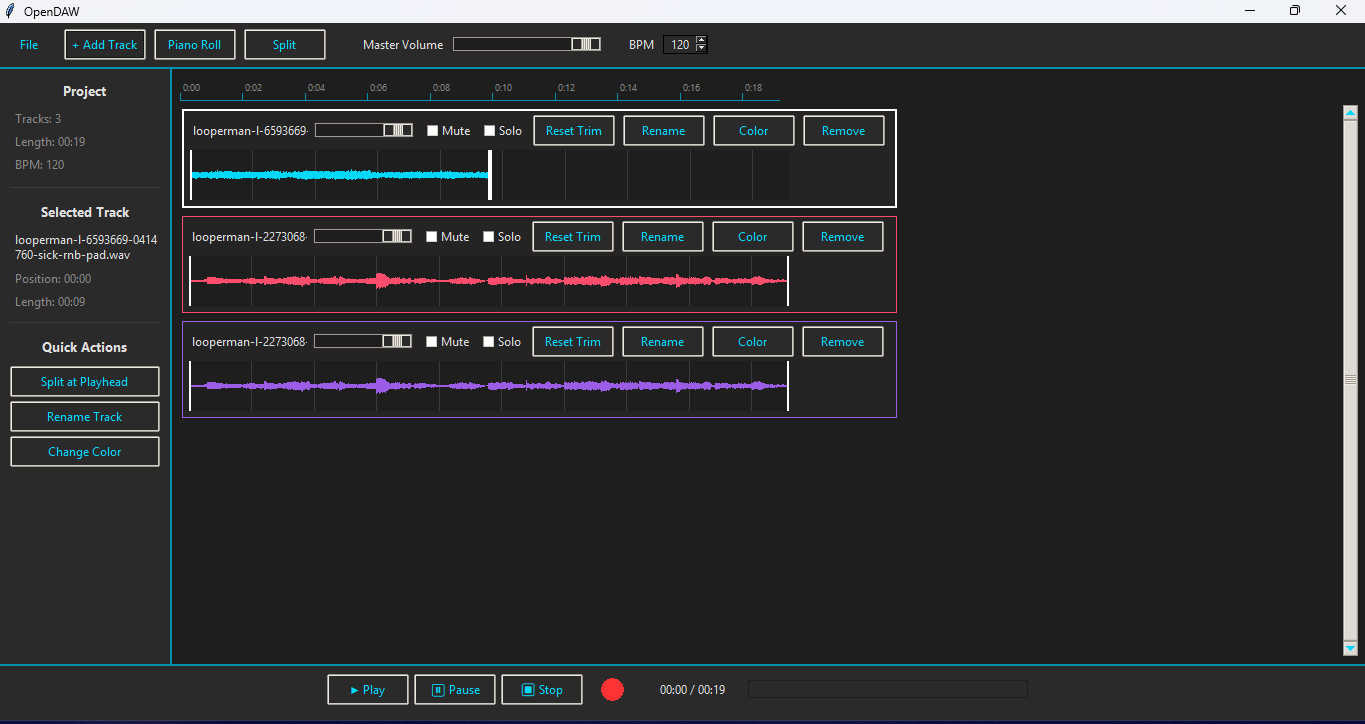Click the 'Length: 00:09' selected track text
This screenshot has height=724, width=1365.
tap(50, 302)
